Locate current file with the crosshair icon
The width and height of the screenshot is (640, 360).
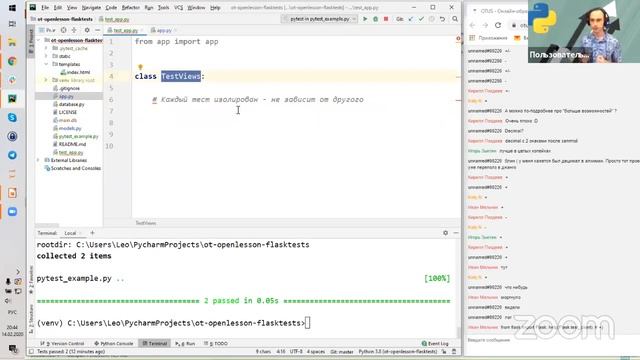tap(63, 30)
